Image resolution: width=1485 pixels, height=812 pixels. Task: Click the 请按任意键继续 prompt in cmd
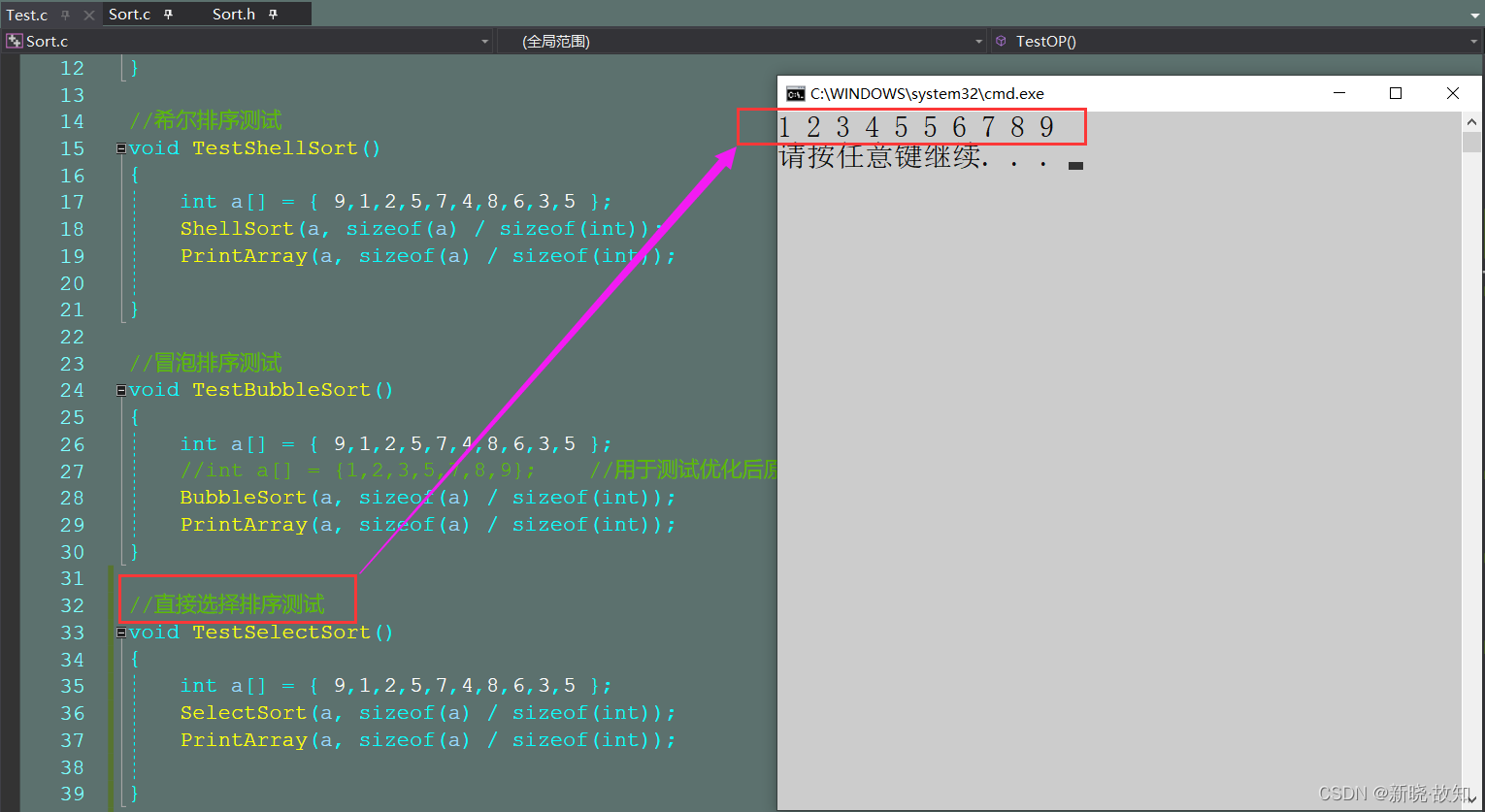tap(914, 157)
